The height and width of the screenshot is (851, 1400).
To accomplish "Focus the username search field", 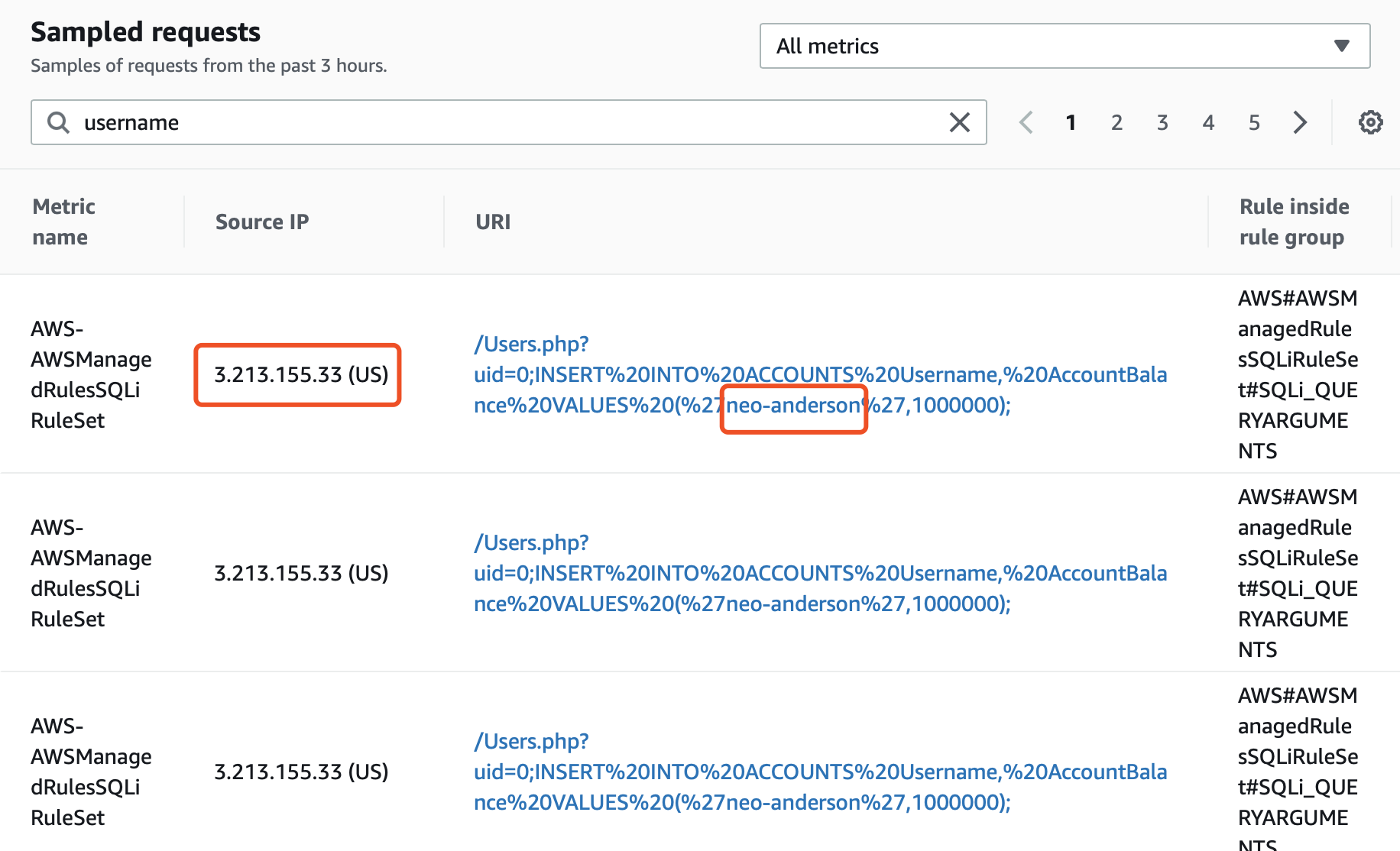I will pos(508,122).
